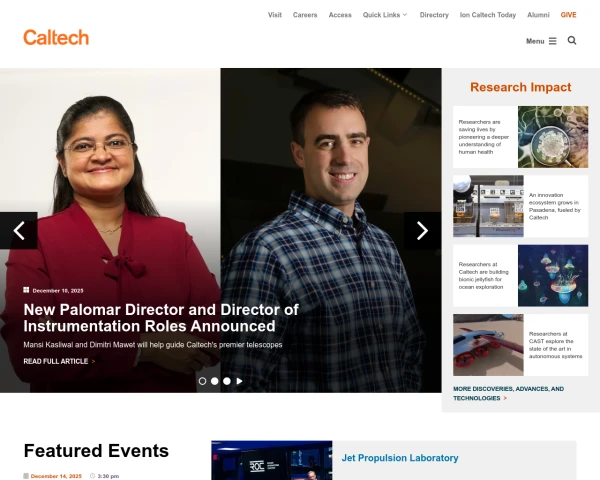Expand the Quick Links dropdown

tap(385, 15)
